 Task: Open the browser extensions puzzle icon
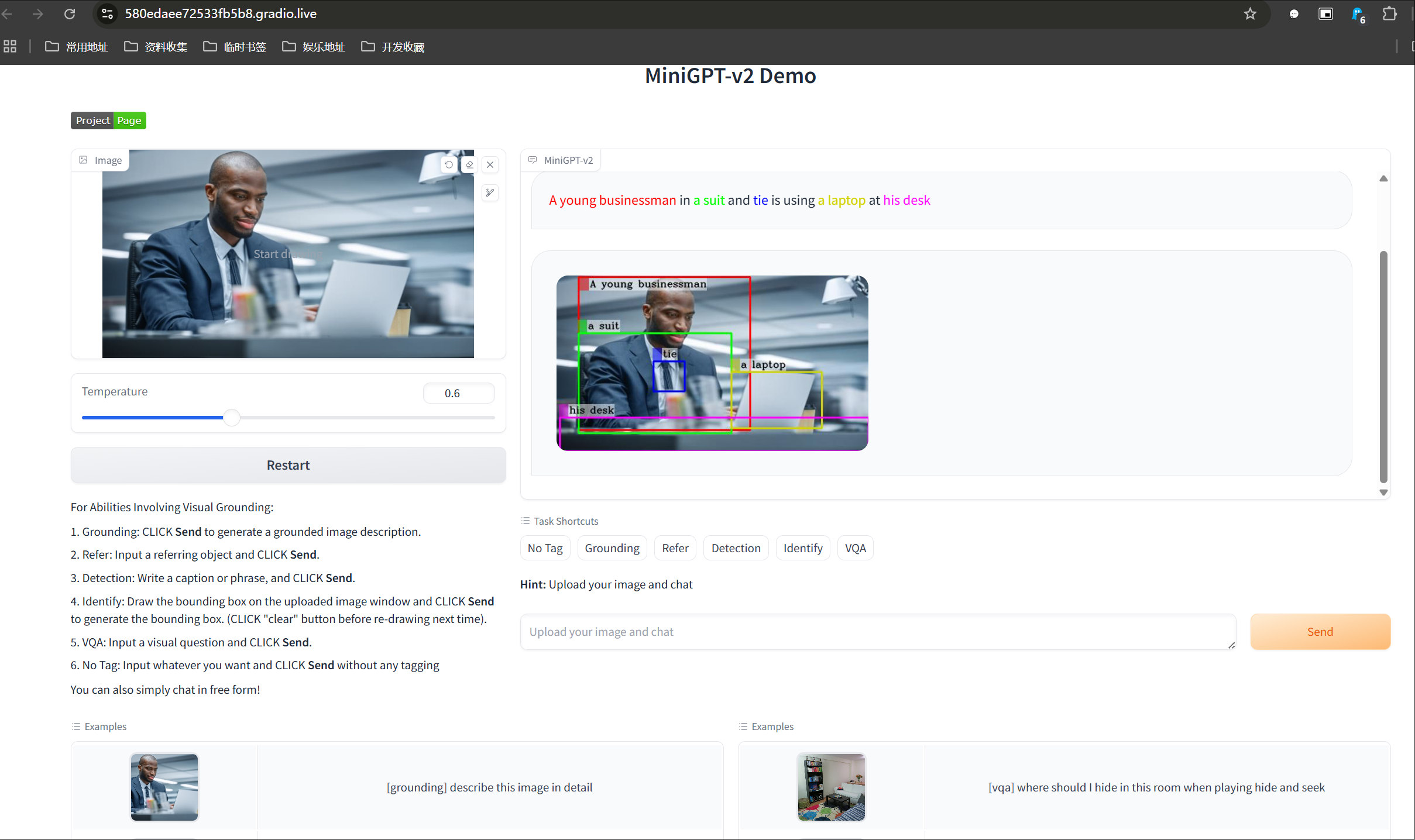pyautogui.click(x=1390, y=14)
